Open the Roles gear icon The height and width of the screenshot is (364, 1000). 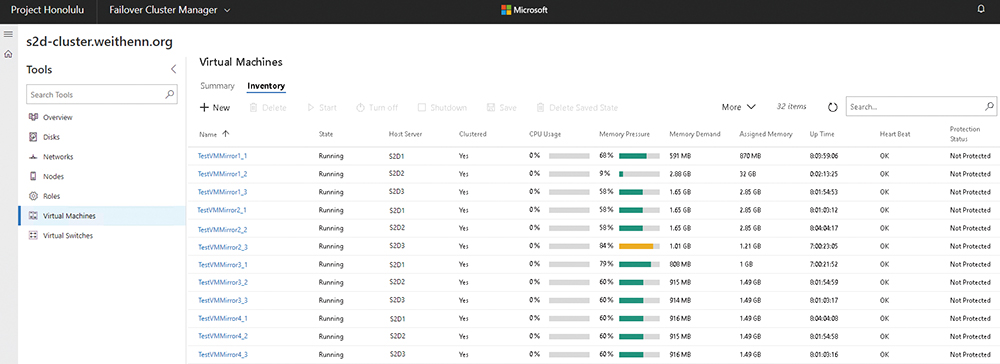[x=33, y=196]
